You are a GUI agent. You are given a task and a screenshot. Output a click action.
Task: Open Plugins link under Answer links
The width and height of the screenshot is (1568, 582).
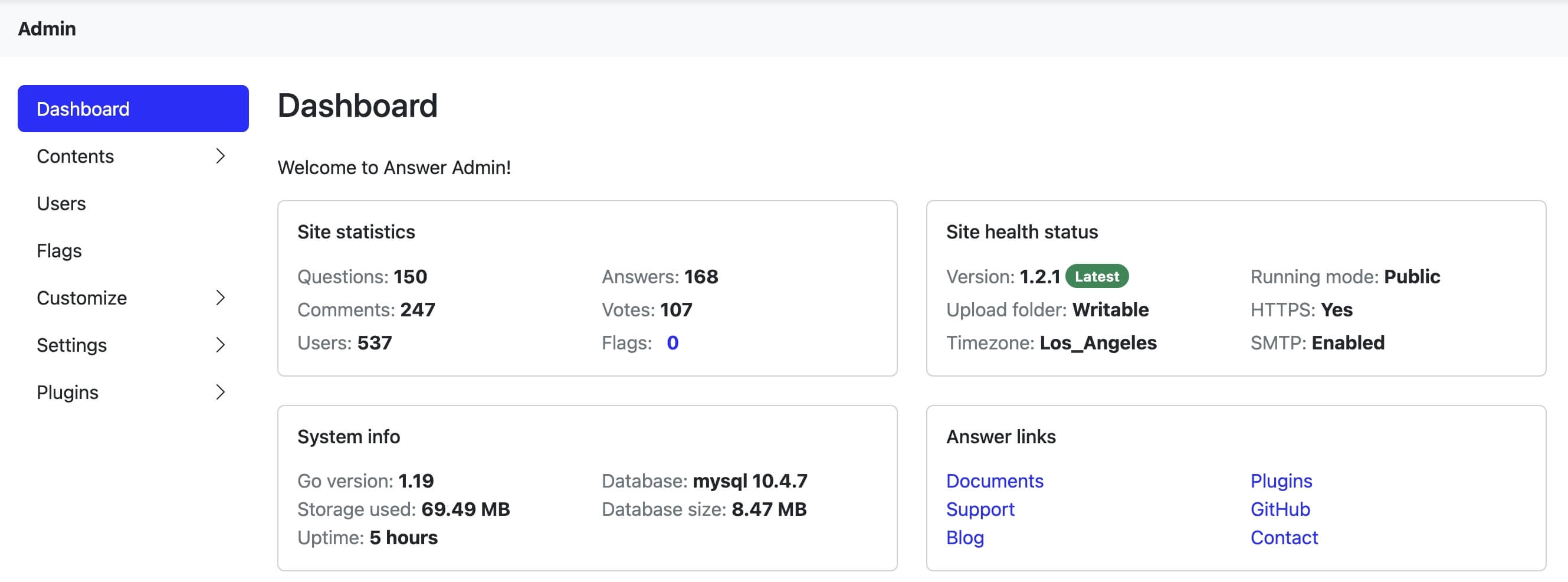click(1281, 481)
